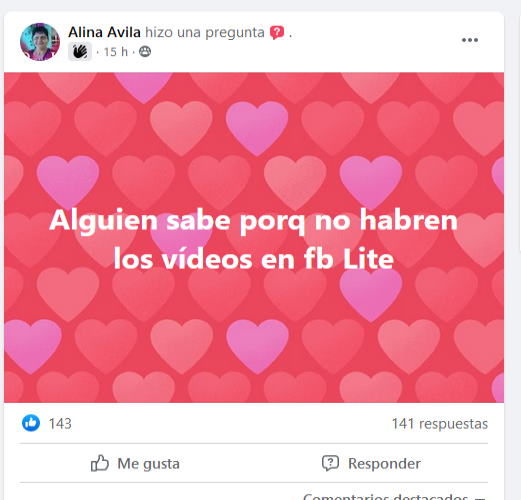Open the three-dot post options menu
This screenshot has height=500, width=521.
point(470,40)
